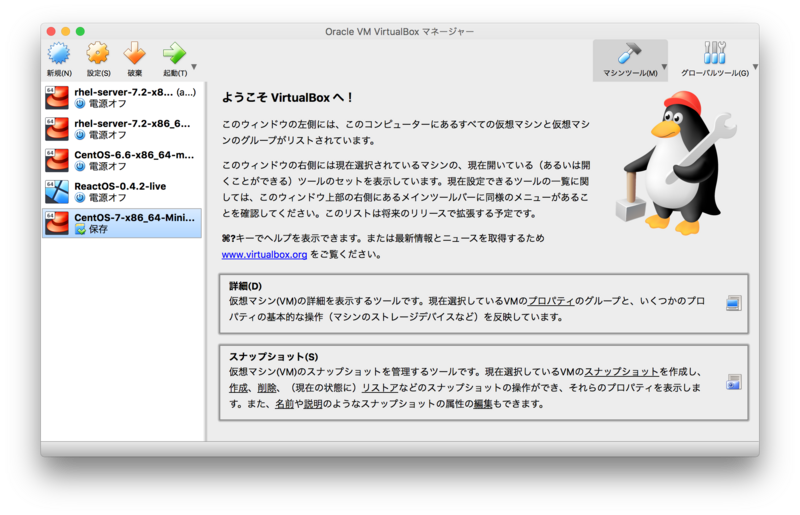Click the underlined スナップショット link text
The width and height of the screenshot is (800, 515).
(621, 372)
